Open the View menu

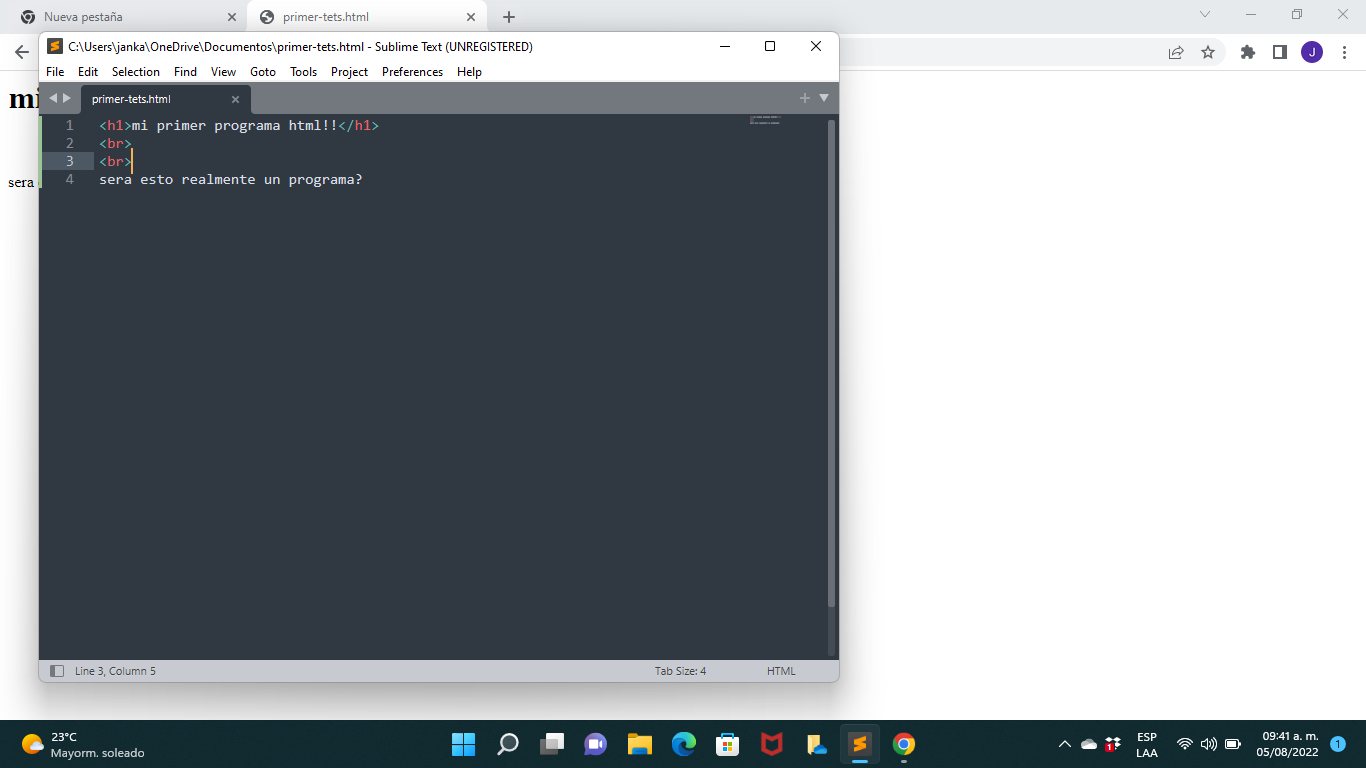223,72
